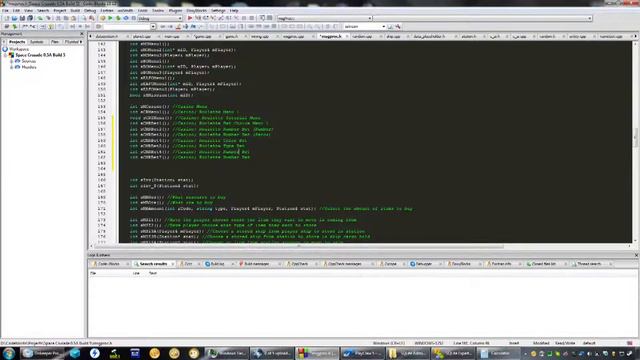This screenshot has height=360, width=640.
Task: Open the Debug menu
Action: (x=90, y=10)
